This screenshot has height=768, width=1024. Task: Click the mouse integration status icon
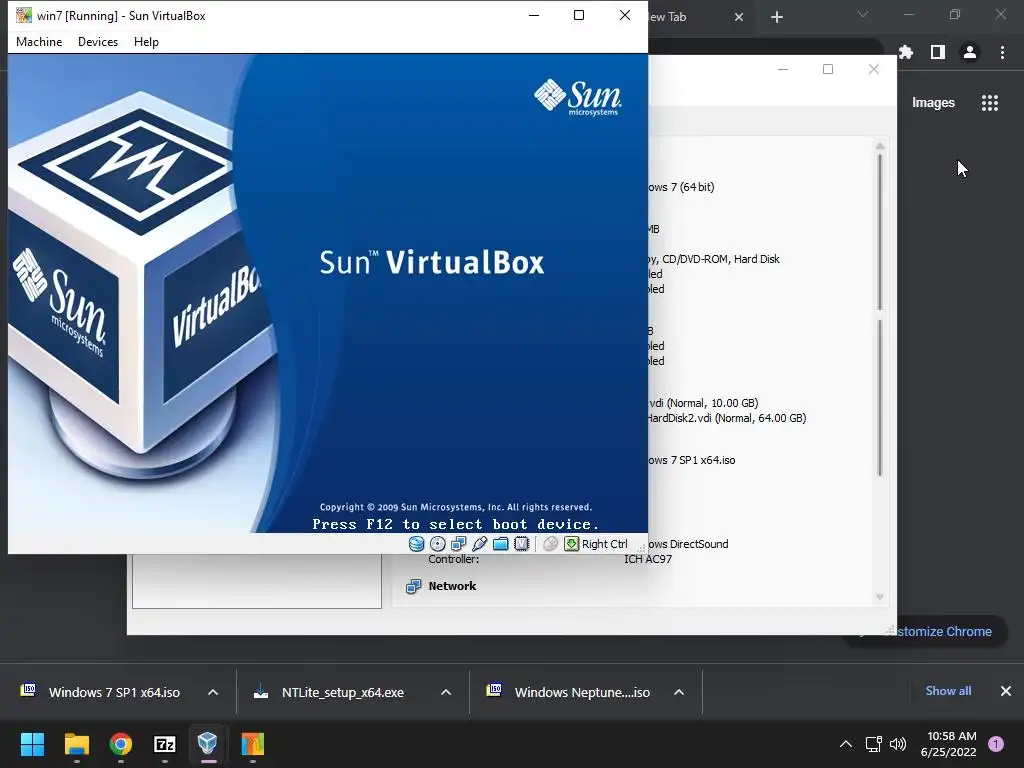click(x=551, y=544)
